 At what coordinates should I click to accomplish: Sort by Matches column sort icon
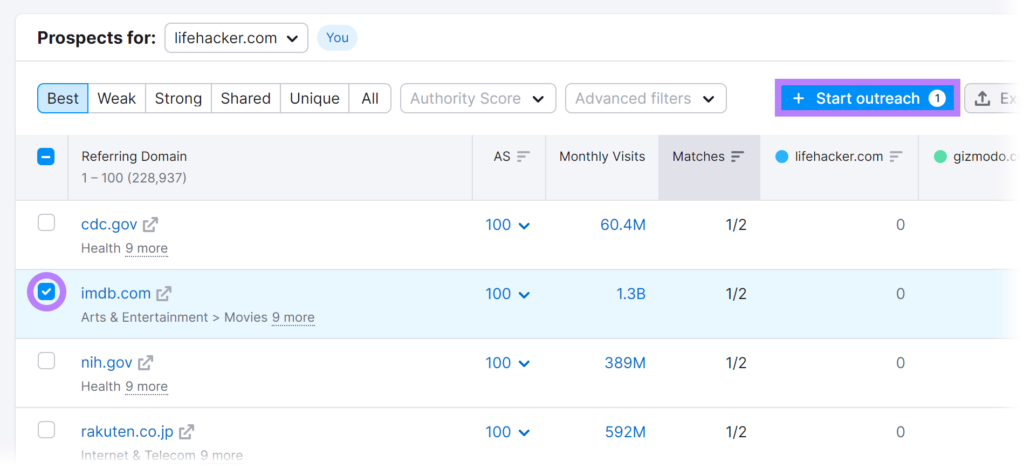737,157
